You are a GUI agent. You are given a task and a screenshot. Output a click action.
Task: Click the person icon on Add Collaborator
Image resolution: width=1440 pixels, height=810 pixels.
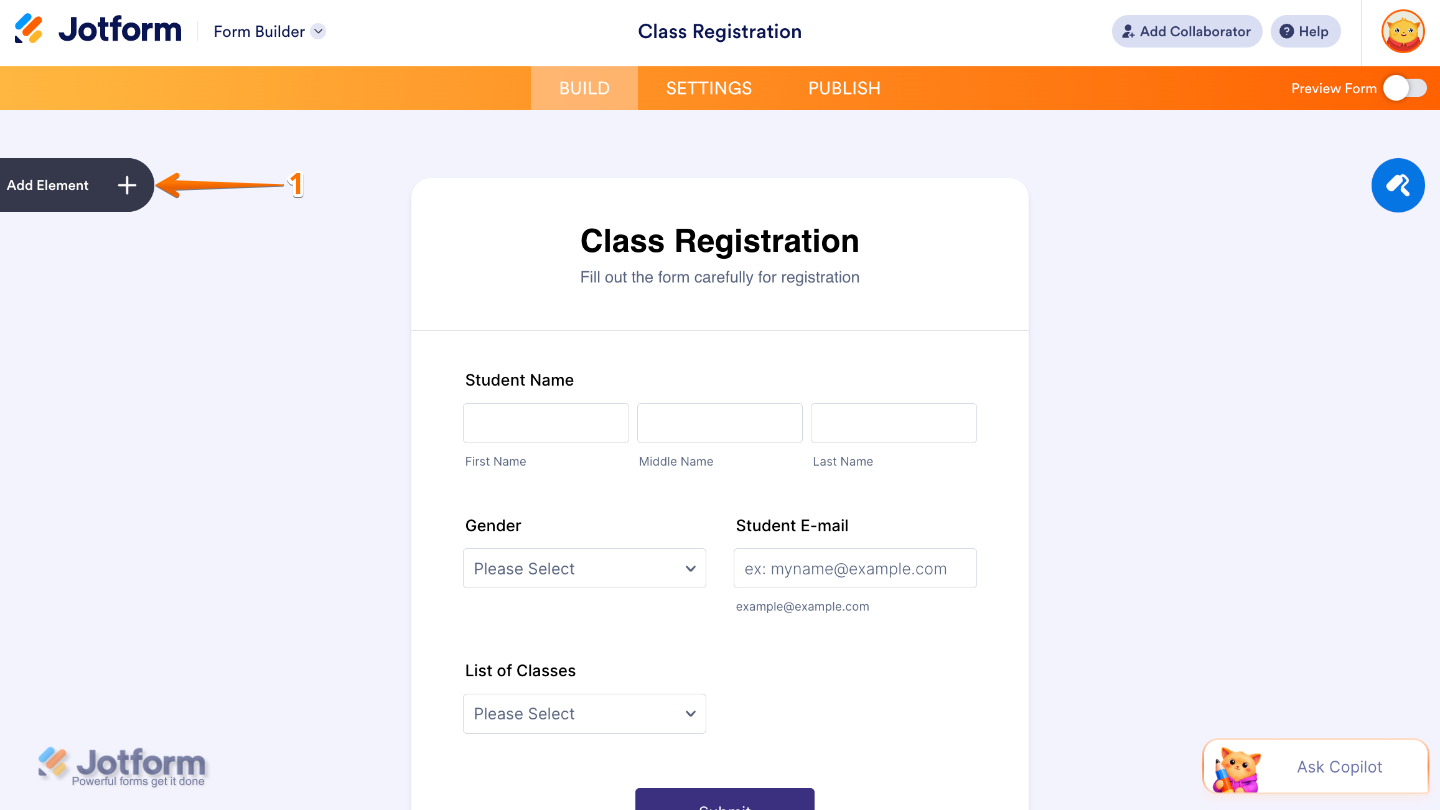1128,31
